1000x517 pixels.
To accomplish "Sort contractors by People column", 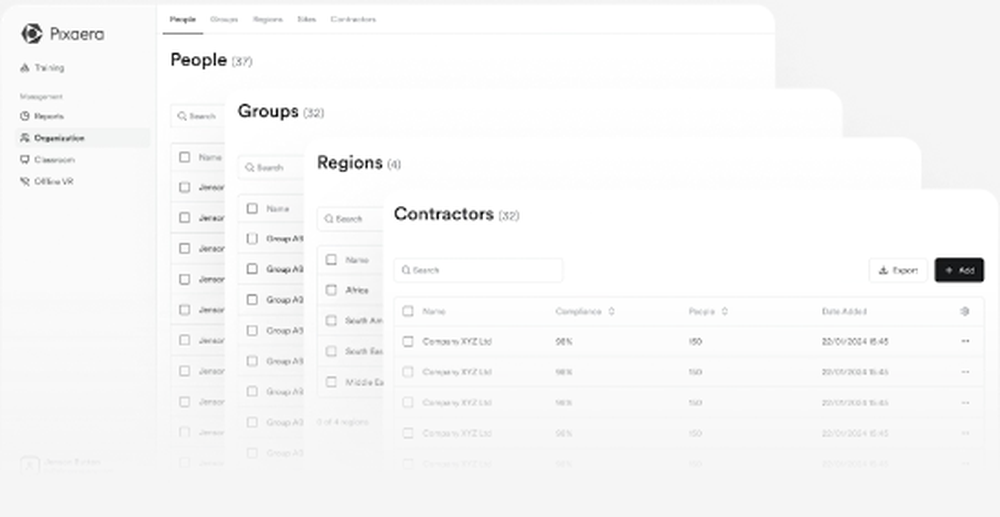I will (x=724, y=312).
